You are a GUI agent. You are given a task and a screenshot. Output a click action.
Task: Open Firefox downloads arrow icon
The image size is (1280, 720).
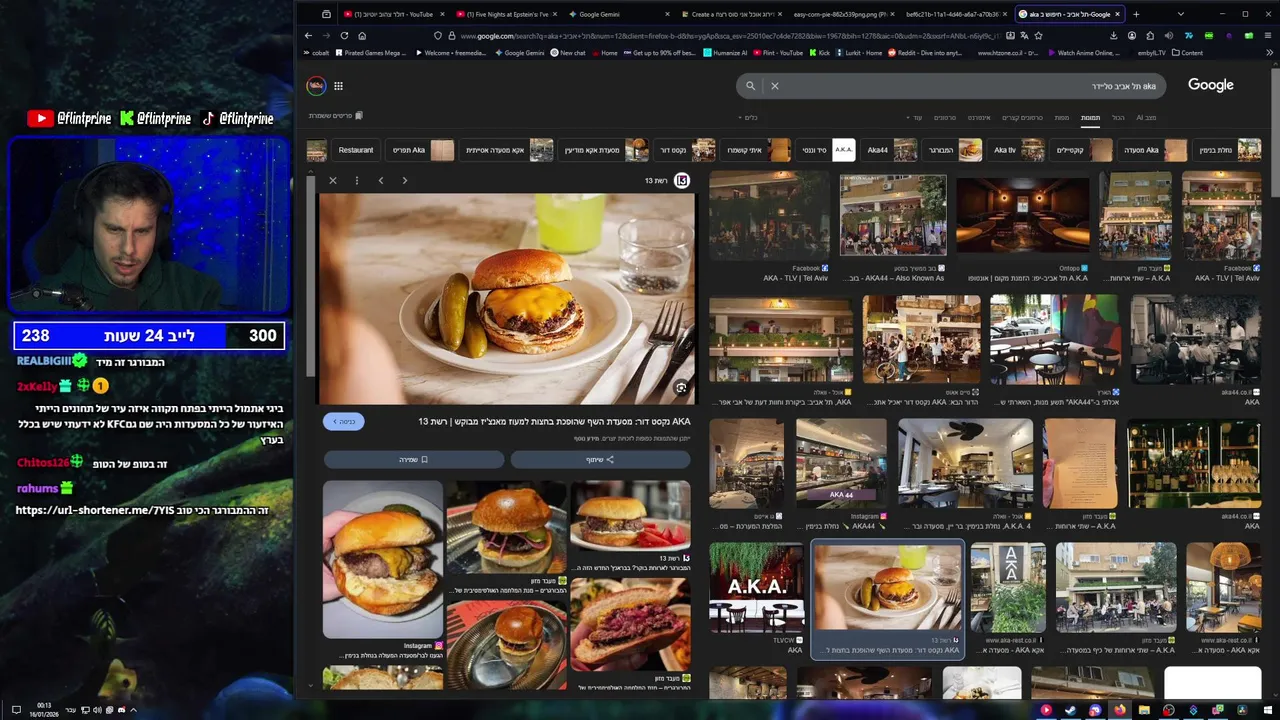pyautogui.click(x=1113, y=35)
